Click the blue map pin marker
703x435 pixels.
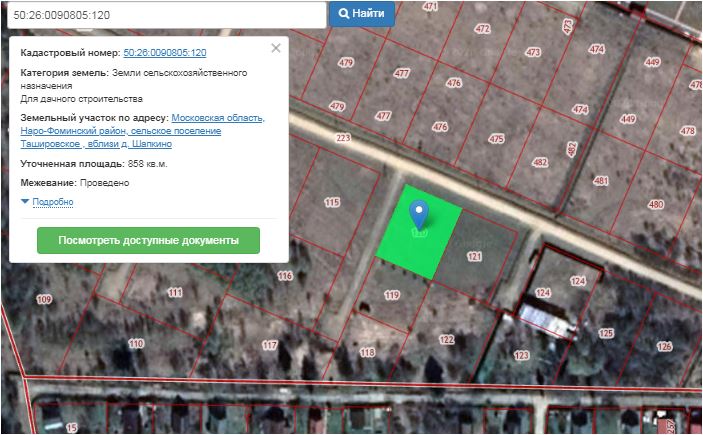tap(421, 213)
